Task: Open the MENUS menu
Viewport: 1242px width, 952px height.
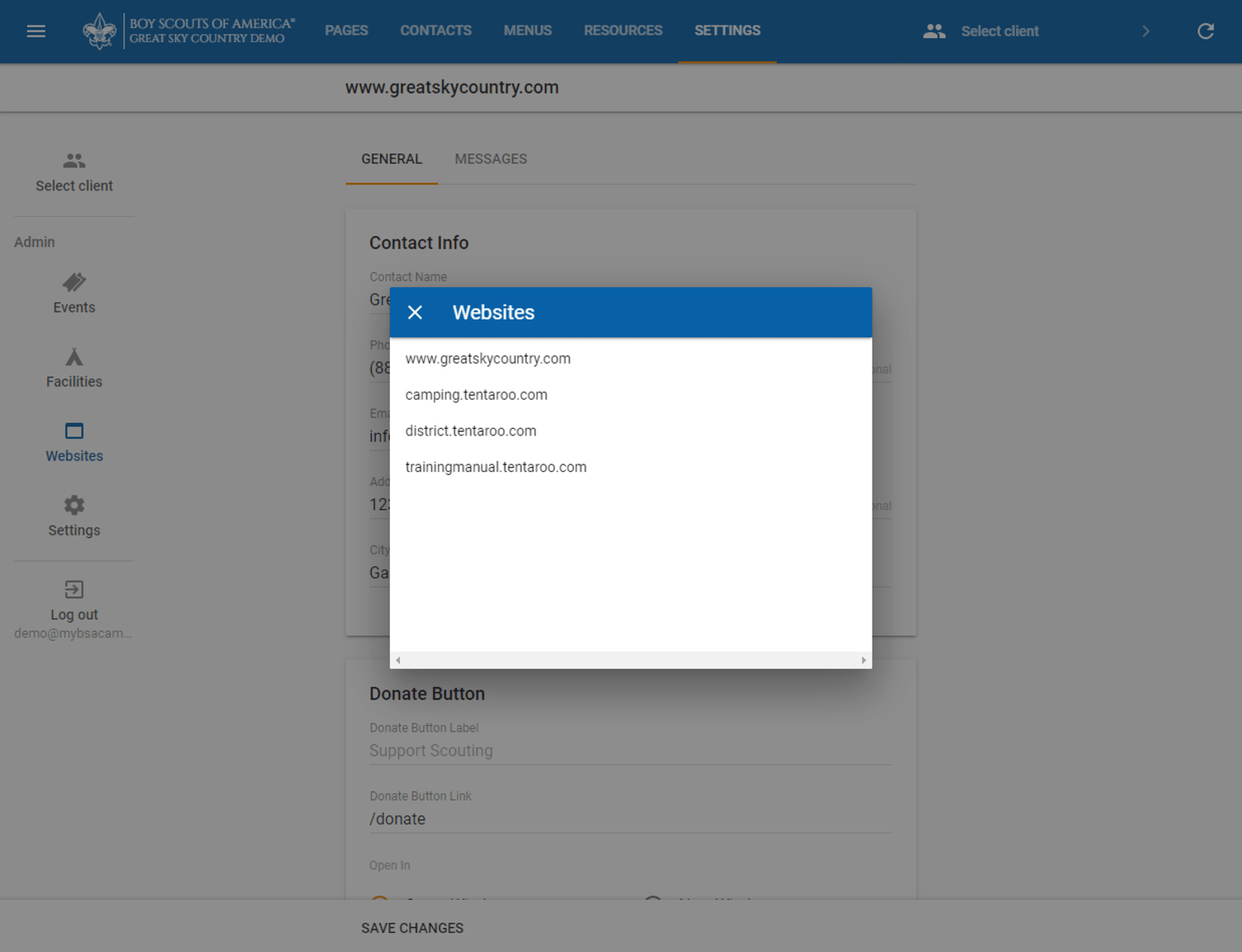Action: 527,31
